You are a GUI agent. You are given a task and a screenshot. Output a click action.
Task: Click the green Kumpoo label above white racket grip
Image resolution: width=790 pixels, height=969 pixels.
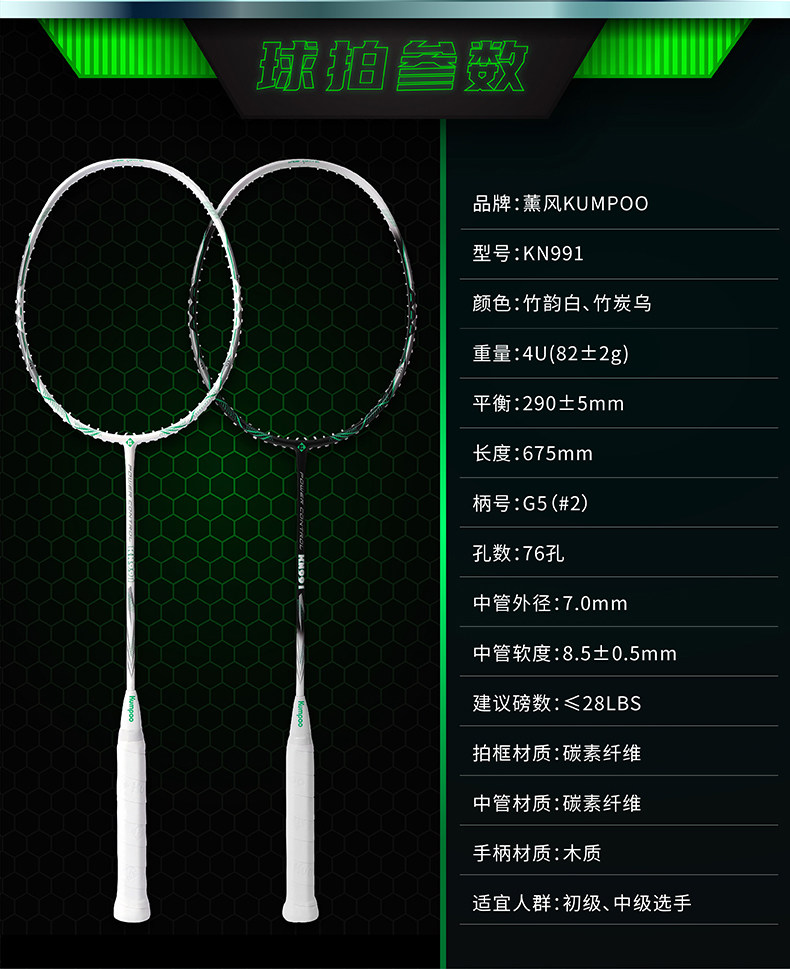point(132,708)
